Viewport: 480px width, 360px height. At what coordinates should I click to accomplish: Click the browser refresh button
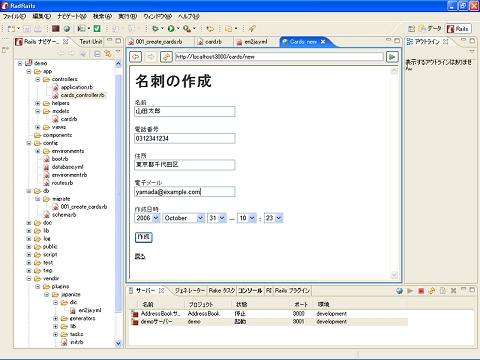[166, 57]
